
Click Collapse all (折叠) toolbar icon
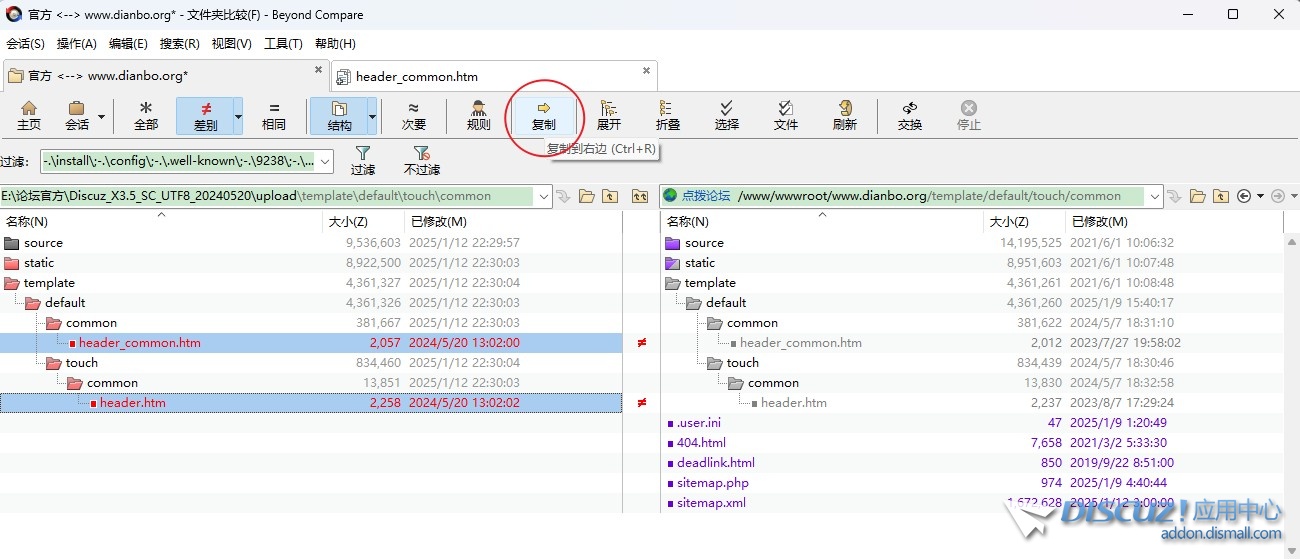667,116
